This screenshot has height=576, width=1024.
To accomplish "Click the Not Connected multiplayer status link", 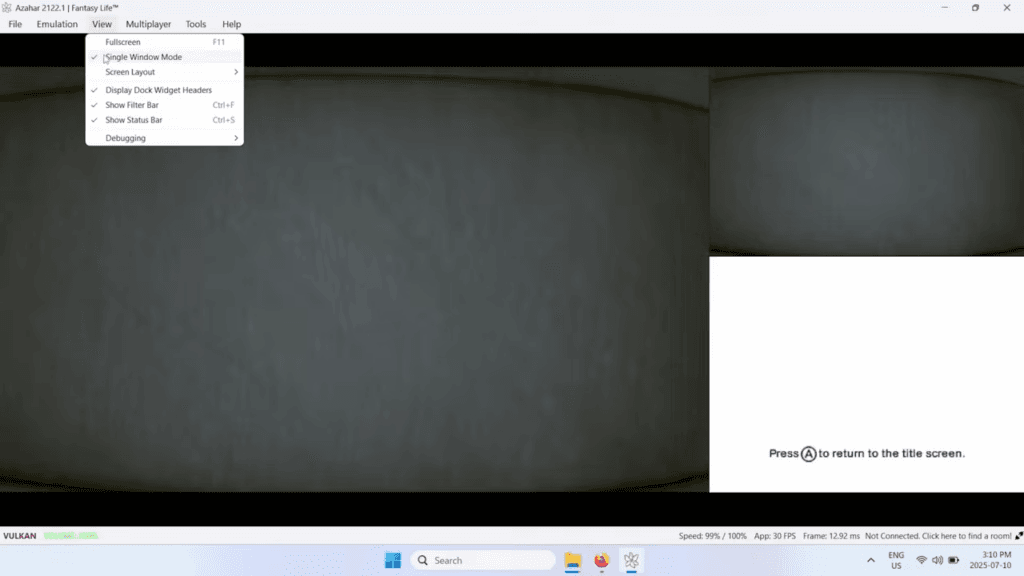I will coord(938,536).
